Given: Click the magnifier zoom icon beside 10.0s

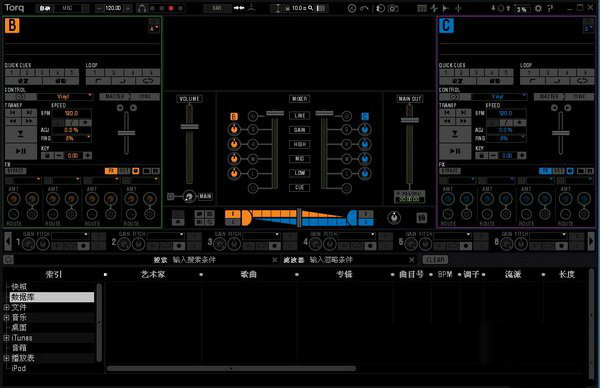Looking at the screenshot, I should point(311,8).
